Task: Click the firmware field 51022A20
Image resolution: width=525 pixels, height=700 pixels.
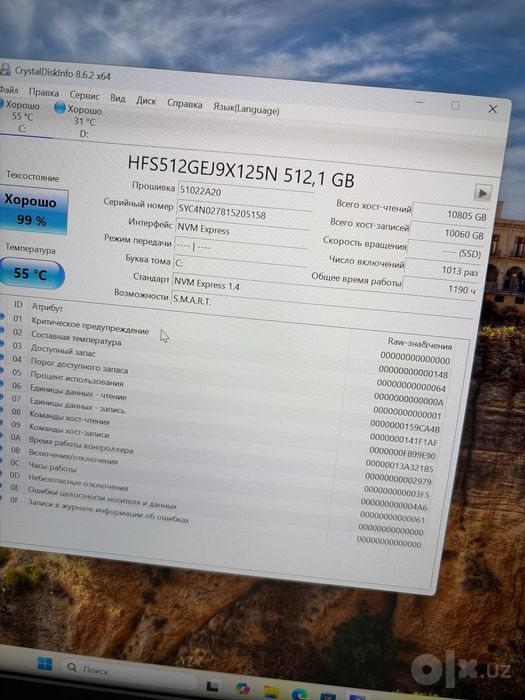Action: tap(246, 194)
